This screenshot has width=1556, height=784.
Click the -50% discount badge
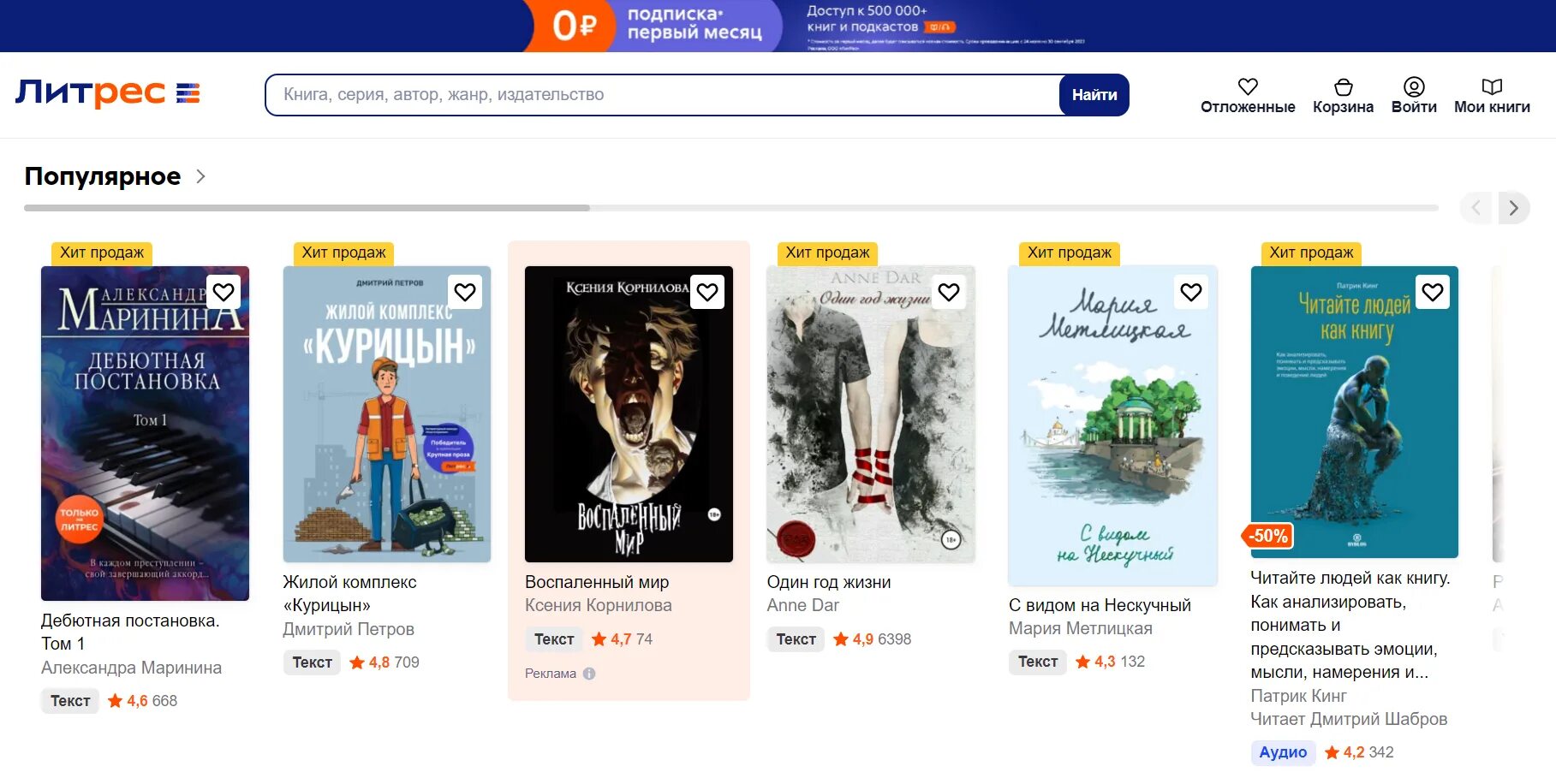pos(1268,536)
